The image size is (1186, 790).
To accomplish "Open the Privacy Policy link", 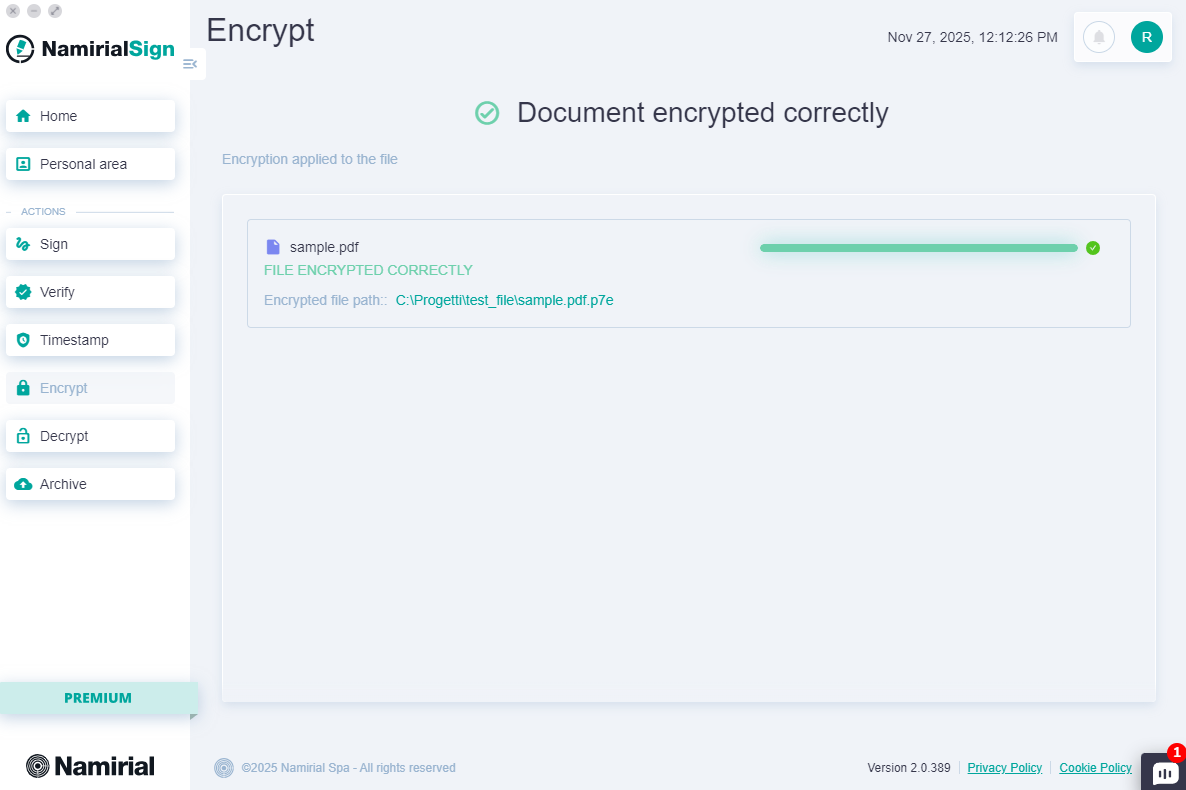I will pyautogui.click(x=1004, y=767).
